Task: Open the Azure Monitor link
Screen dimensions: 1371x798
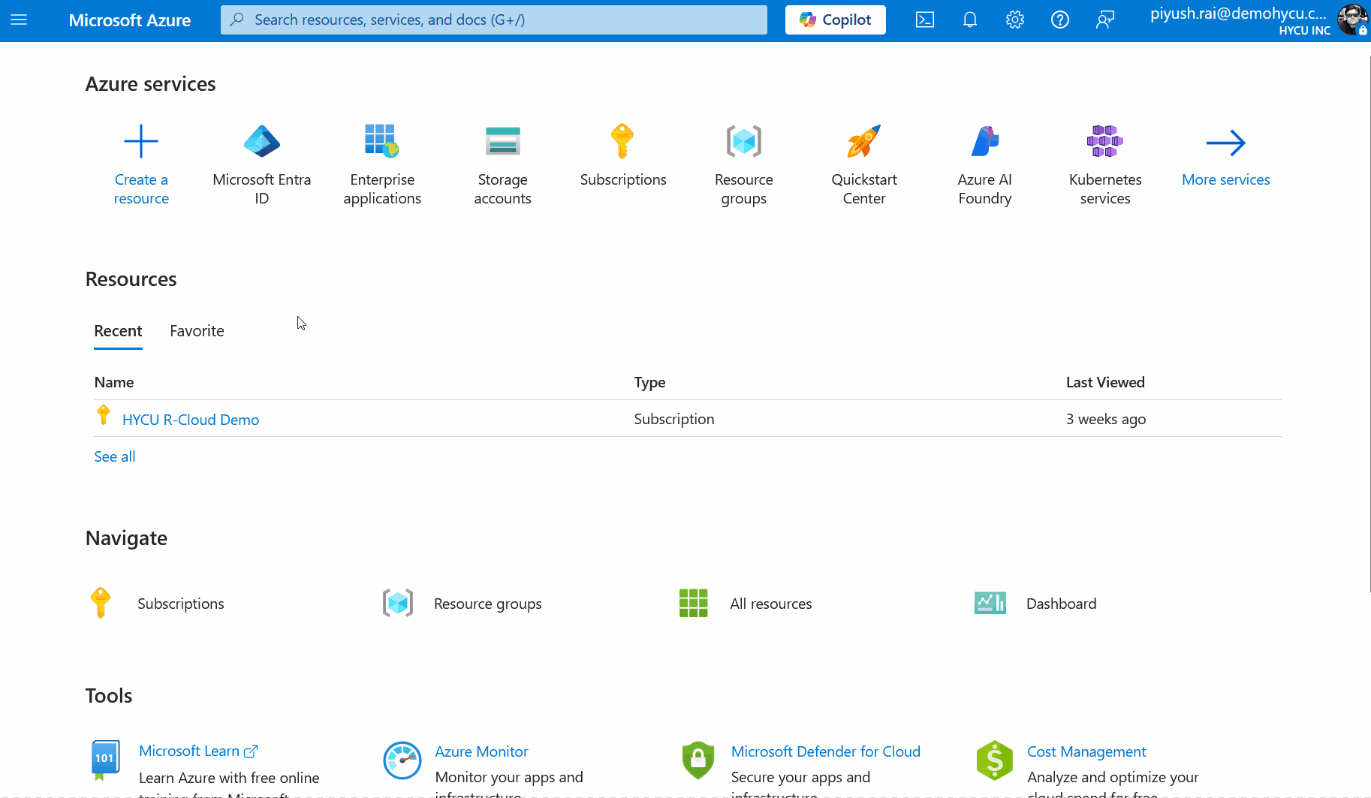Action: pos(481,752)
